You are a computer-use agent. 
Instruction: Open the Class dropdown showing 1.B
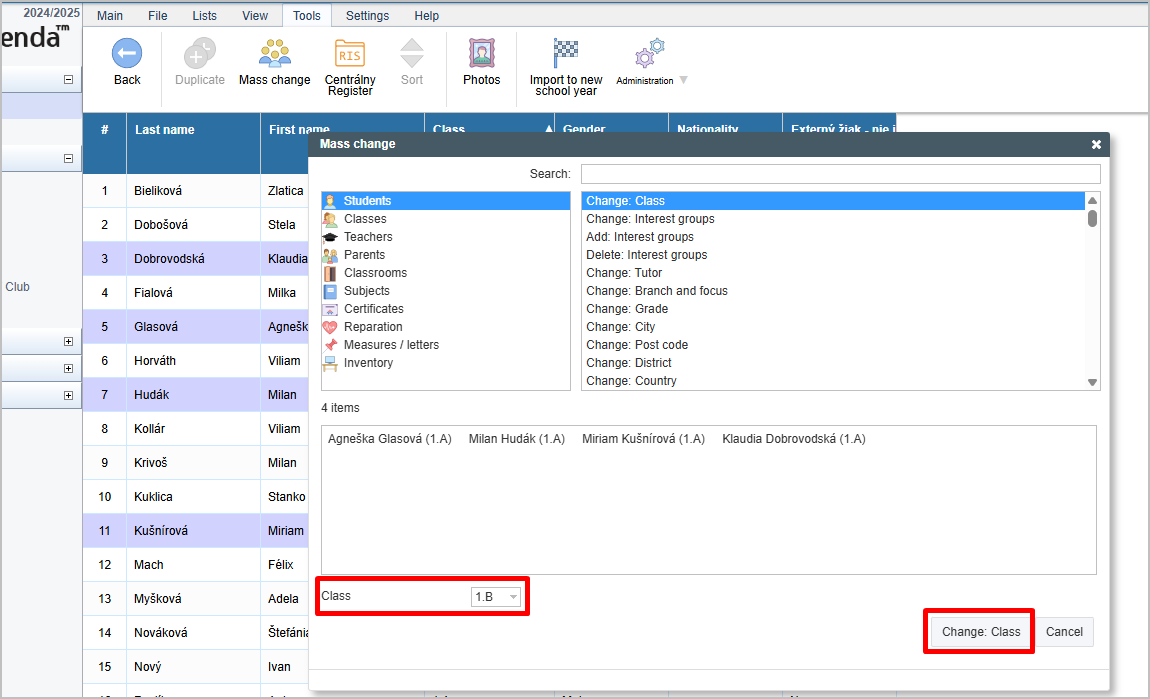coord(496,596)
